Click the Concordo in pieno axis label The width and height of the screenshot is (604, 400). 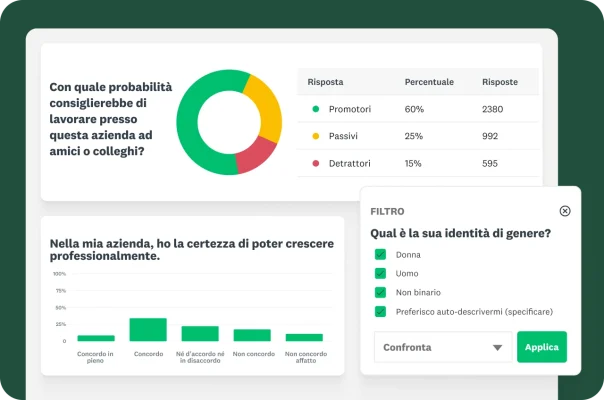coord(95,357)
